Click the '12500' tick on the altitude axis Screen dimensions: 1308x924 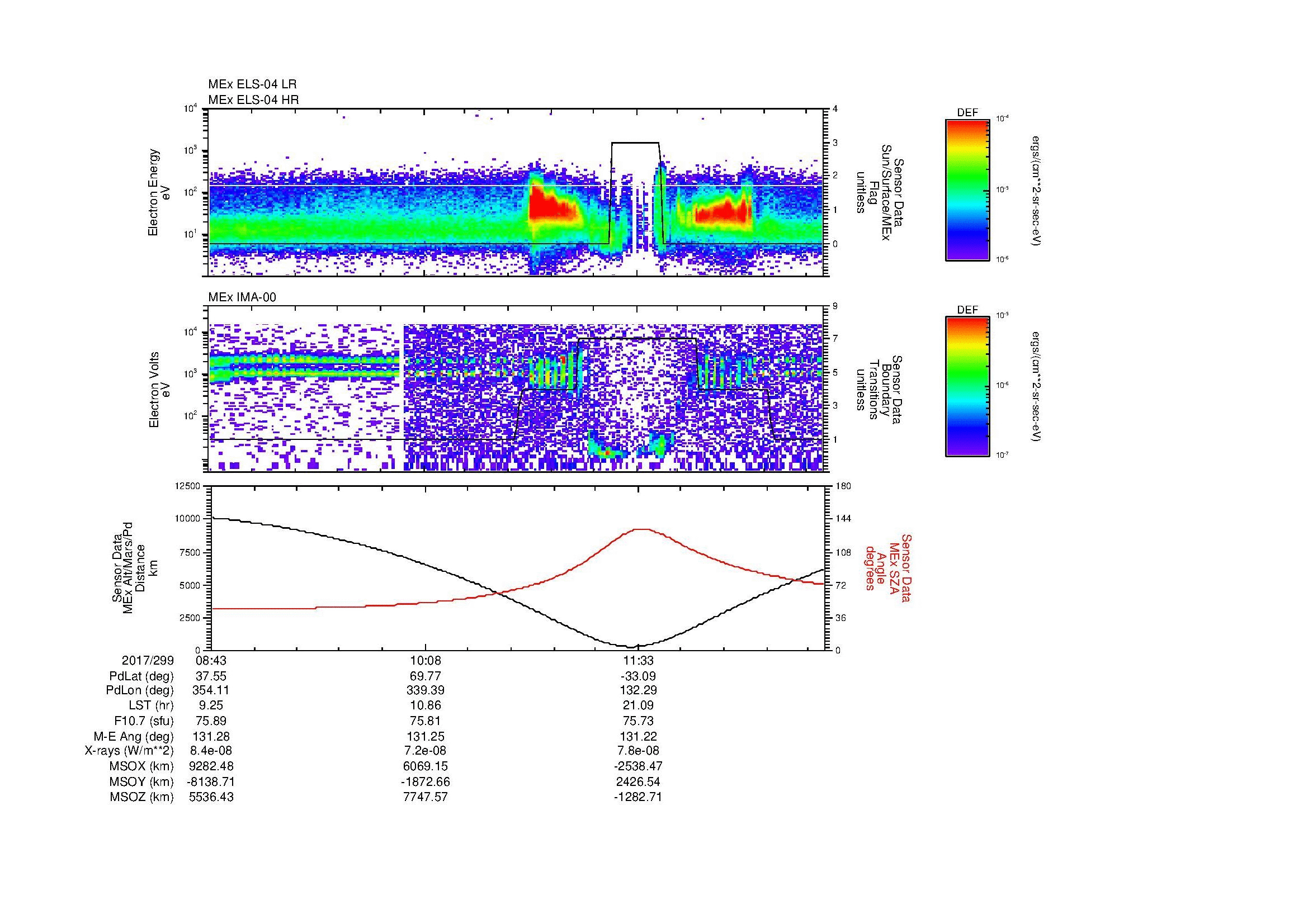tap(188, 486)
